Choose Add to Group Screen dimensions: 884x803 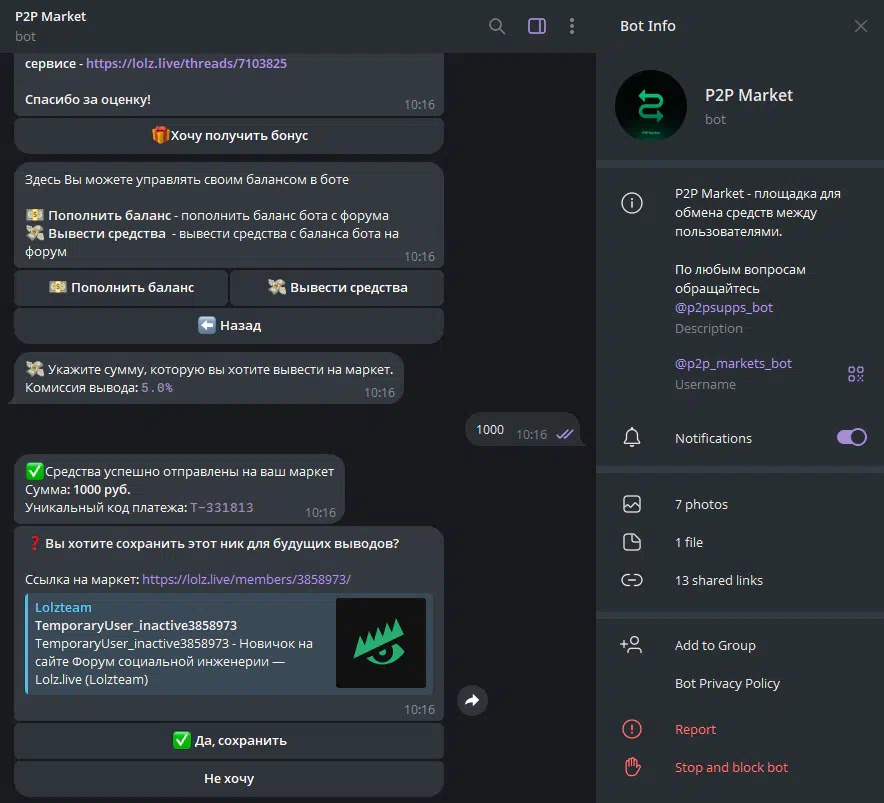[x=715, y=645]
